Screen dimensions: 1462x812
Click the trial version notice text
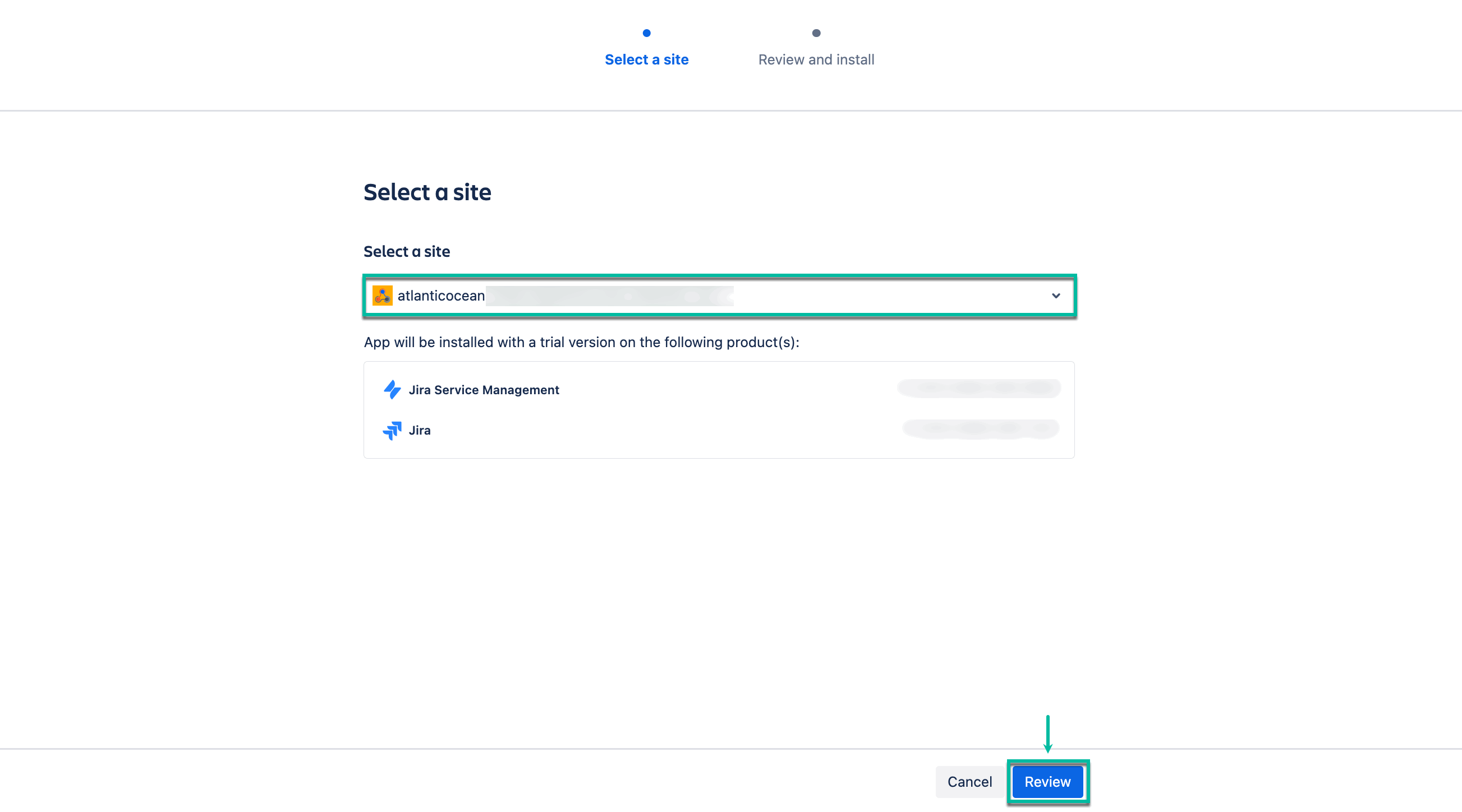pos(581,342)
